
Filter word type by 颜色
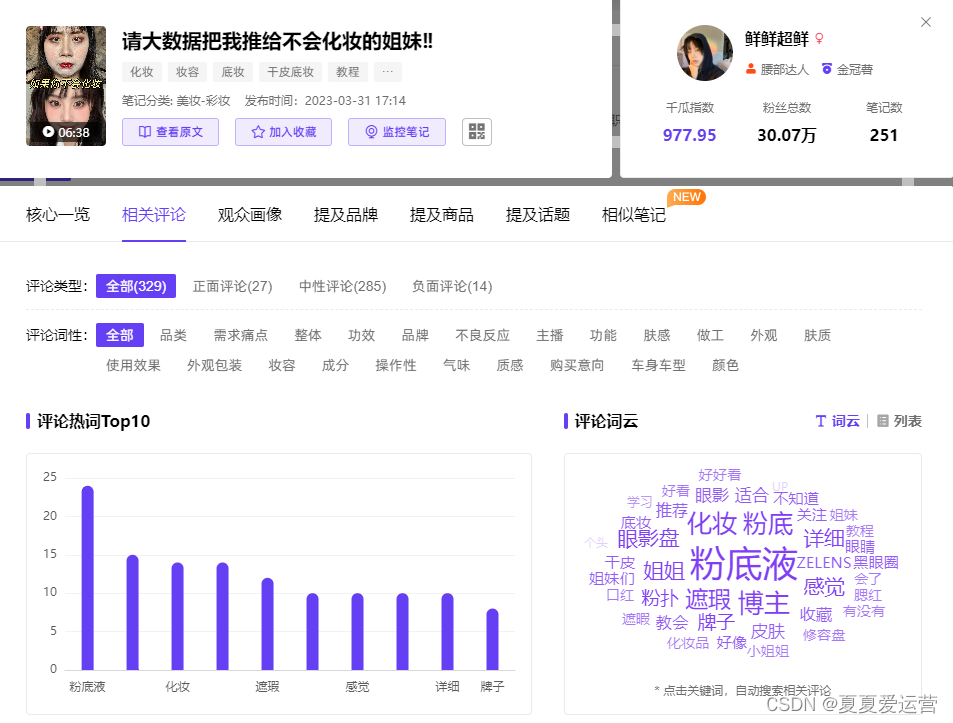(725, 365)
